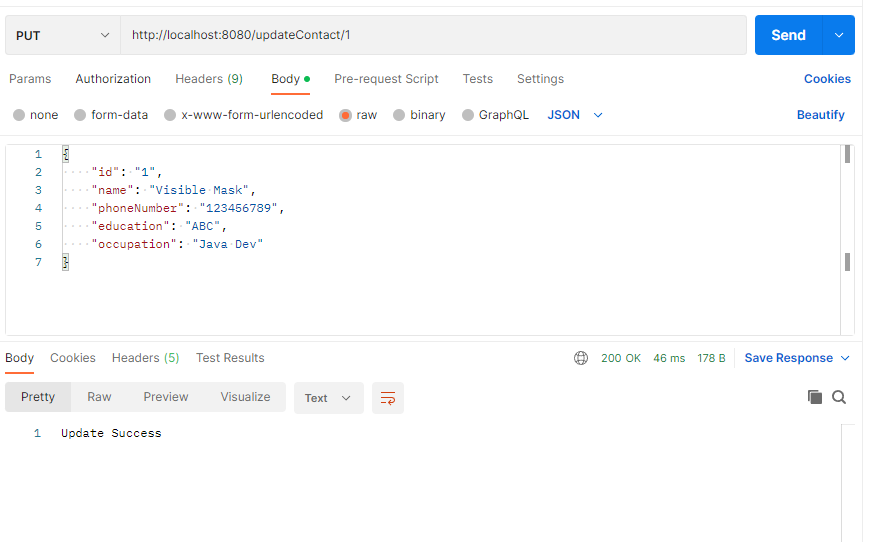Choose the GraphQL body option
Image resolution: width=879 pixels, height=542 pixels.
[x=468, y=115]
